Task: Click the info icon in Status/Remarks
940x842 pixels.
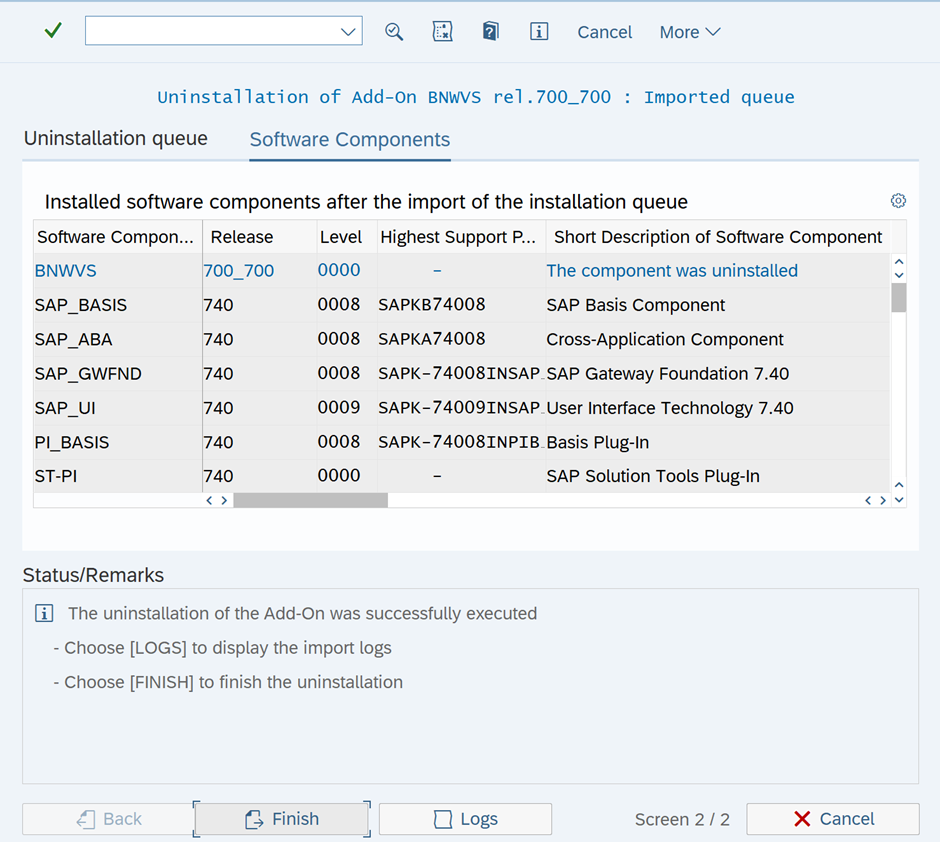Action: 43,613
